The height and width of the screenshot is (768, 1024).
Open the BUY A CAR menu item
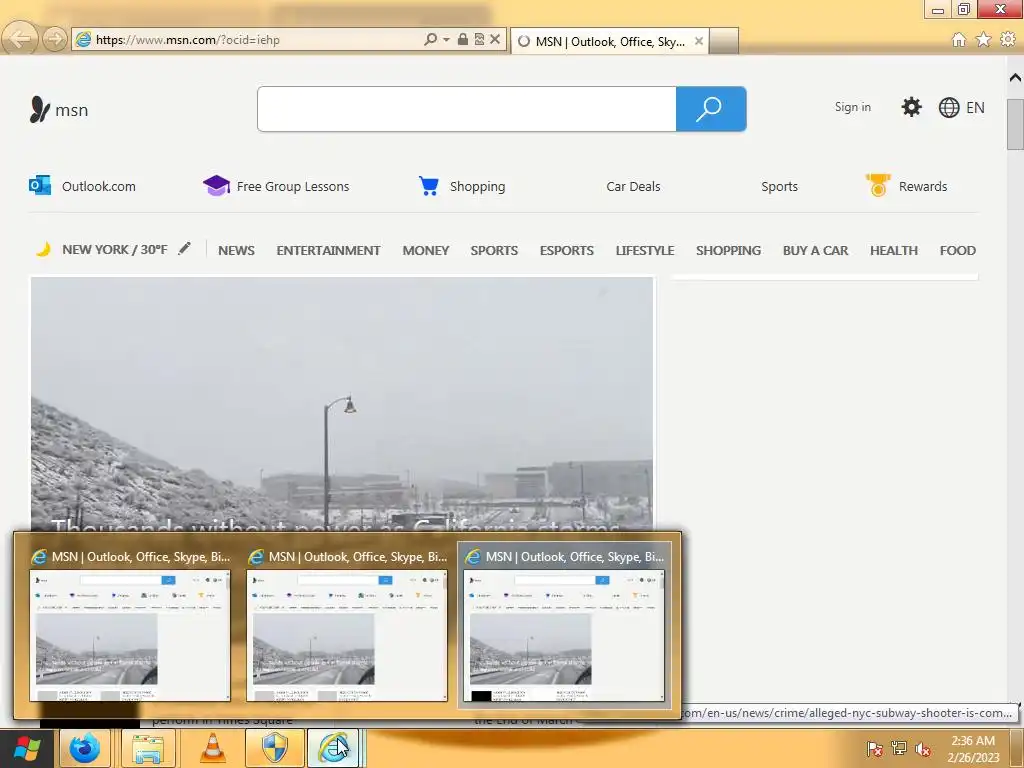(x=816, y=251)
